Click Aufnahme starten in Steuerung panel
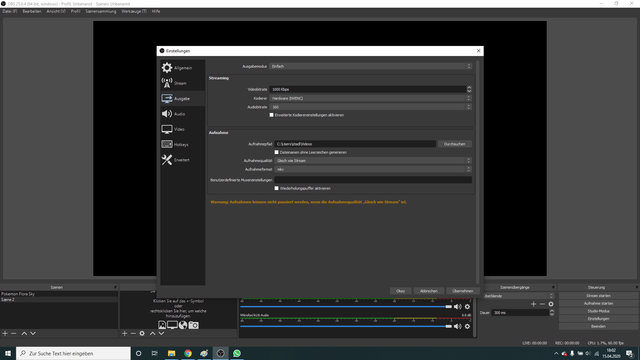Viewport: 640px width, 360px height. pyautogui.click(x=598, y=304)
